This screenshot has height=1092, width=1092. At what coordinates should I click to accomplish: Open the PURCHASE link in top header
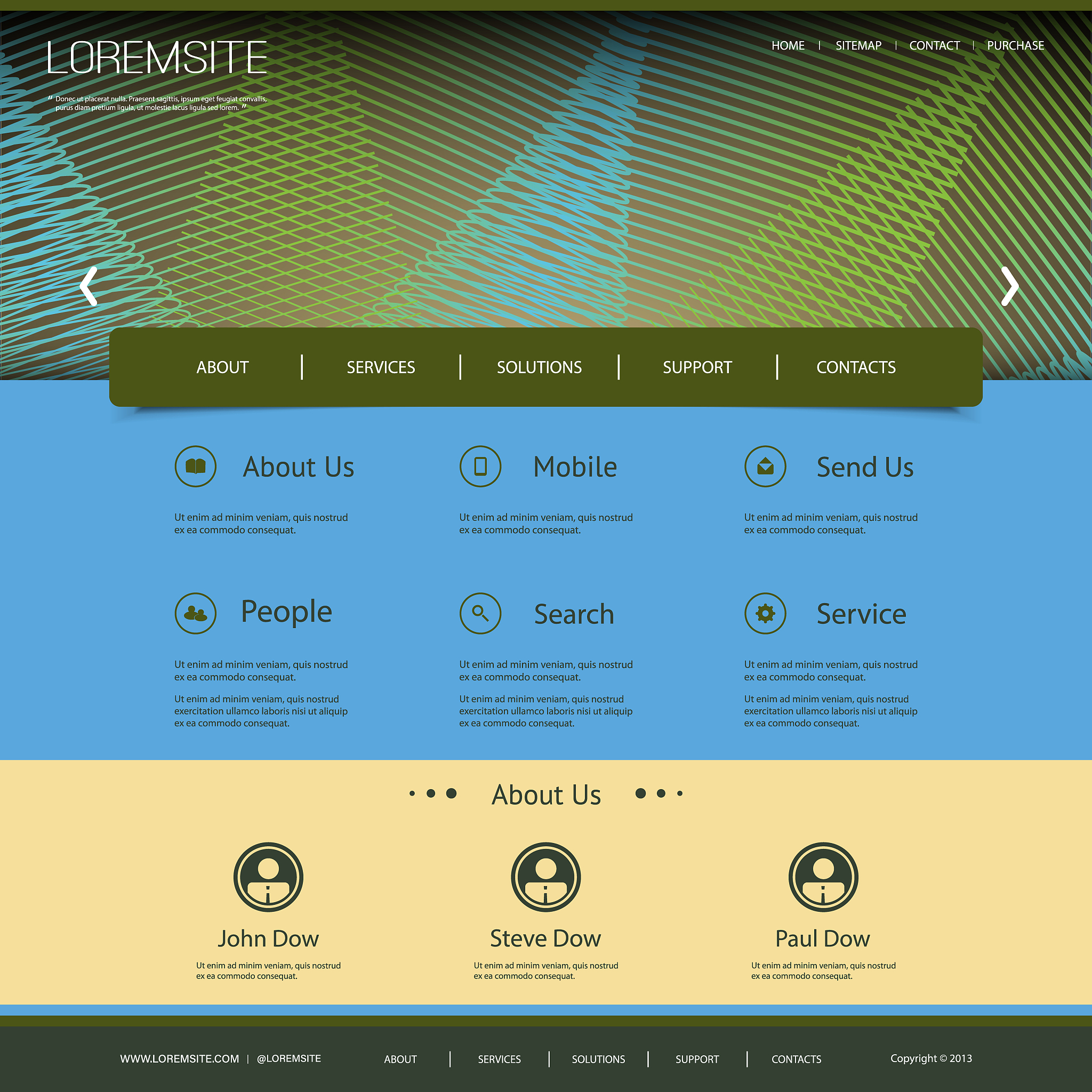[1016, 46]
